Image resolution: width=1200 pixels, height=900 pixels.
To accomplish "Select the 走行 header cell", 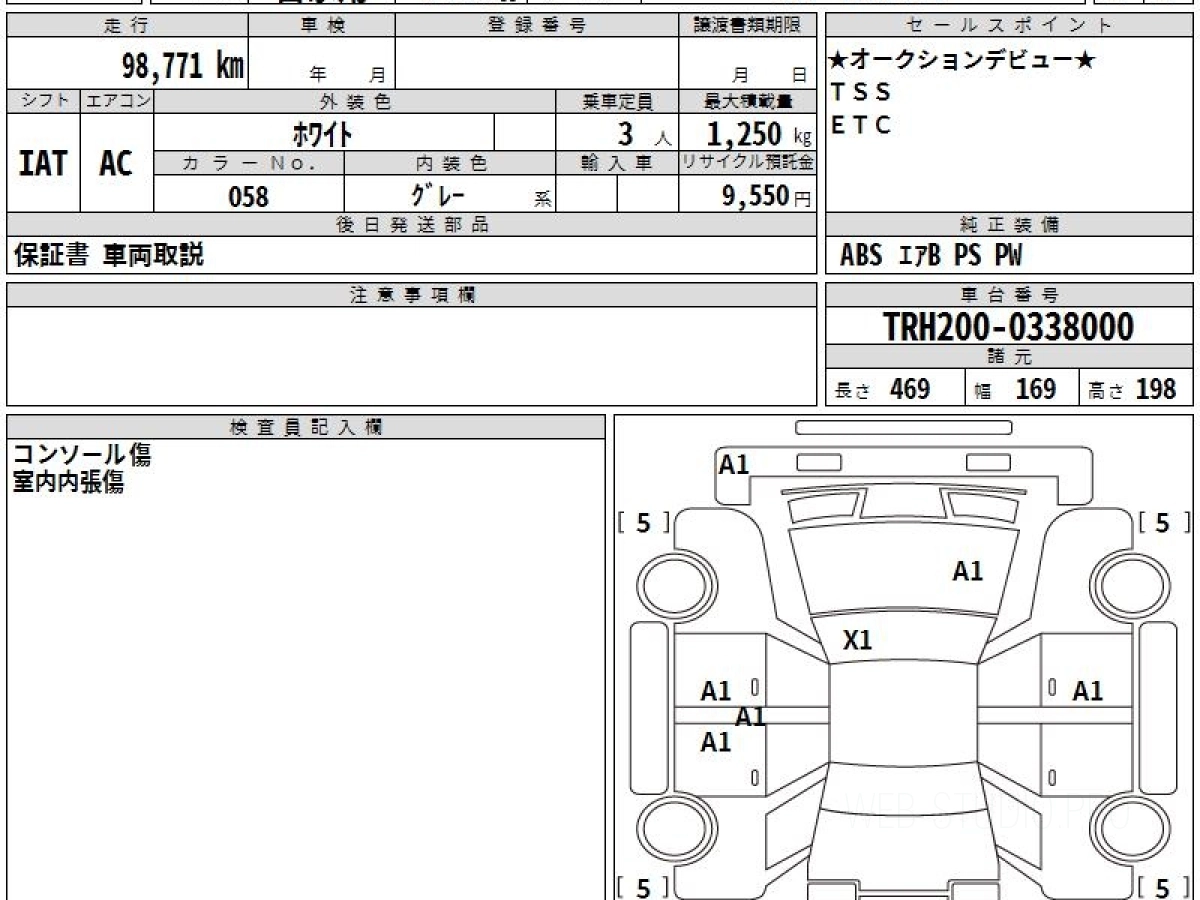I will 126,26.
